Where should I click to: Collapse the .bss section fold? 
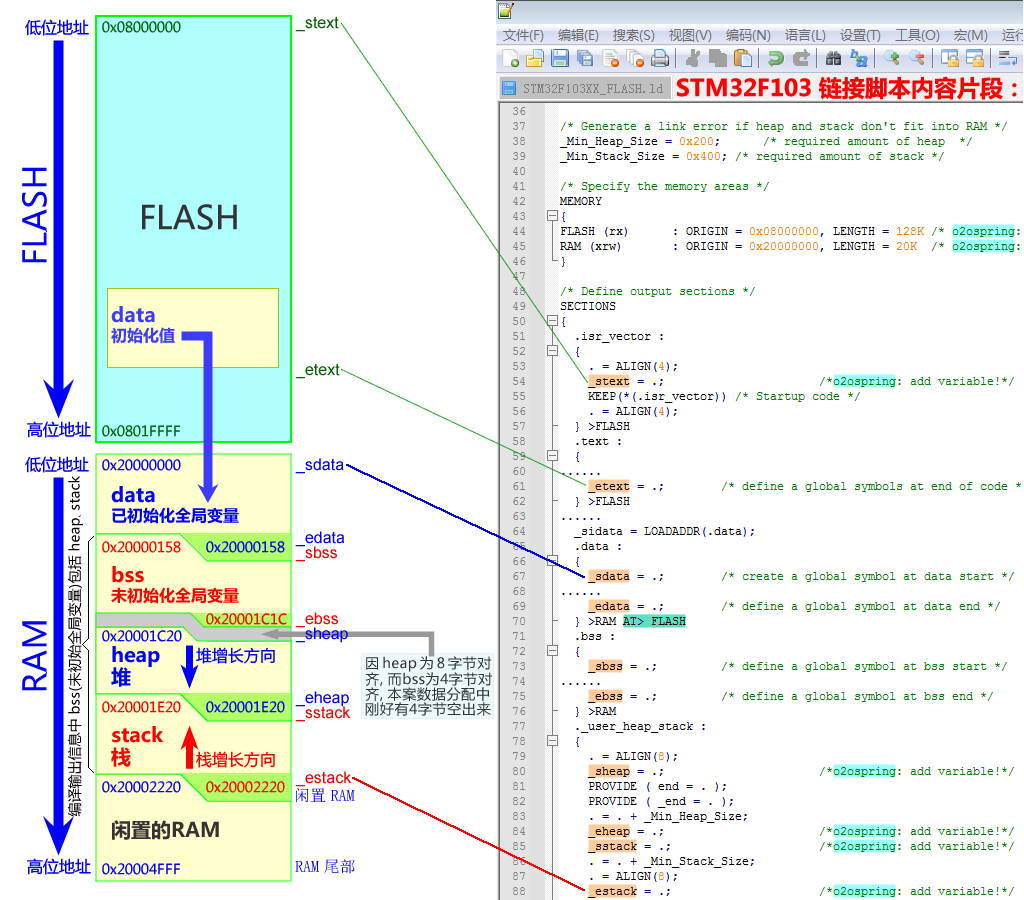tap(553, 649)
